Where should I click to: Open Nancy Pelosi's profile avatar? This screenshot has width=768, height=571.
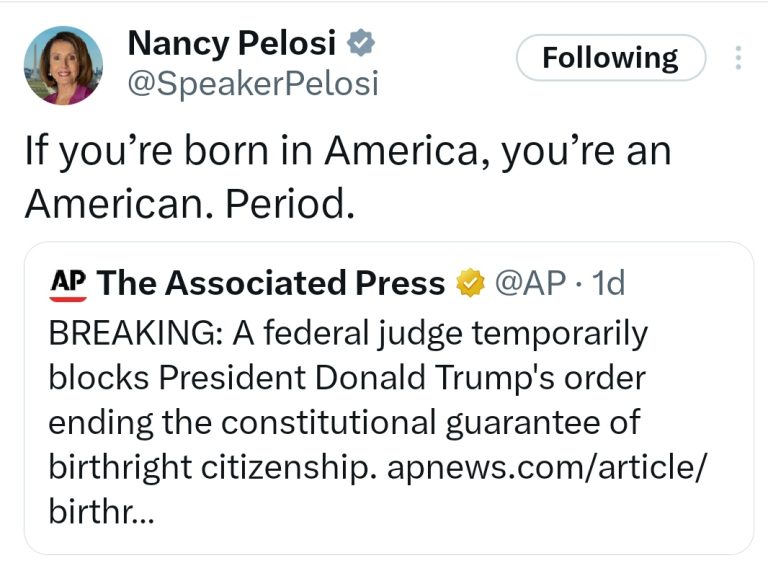click(62, 65)
